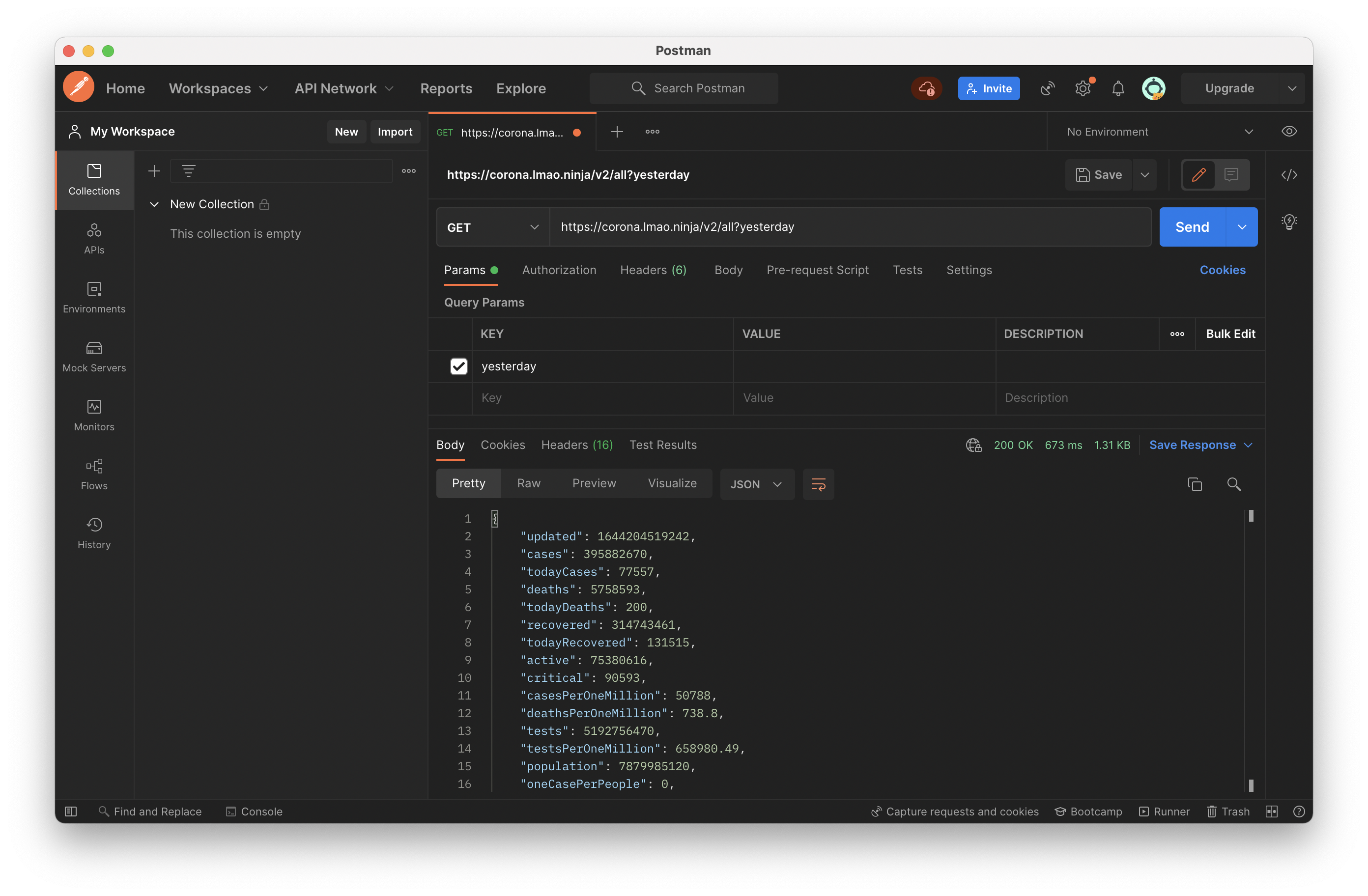Switch to the Authorization tab
This screenshot has height=896, width=1368.
[x=559, y=270]
